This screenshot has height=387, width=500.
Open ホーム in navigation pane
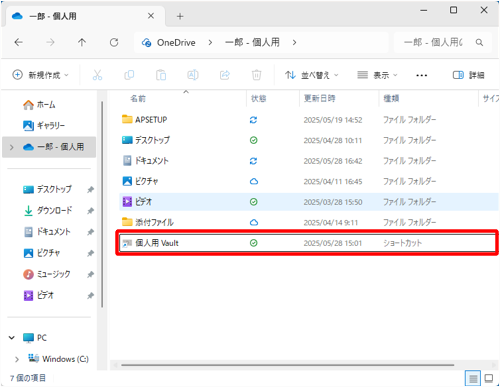click(39, 105)
